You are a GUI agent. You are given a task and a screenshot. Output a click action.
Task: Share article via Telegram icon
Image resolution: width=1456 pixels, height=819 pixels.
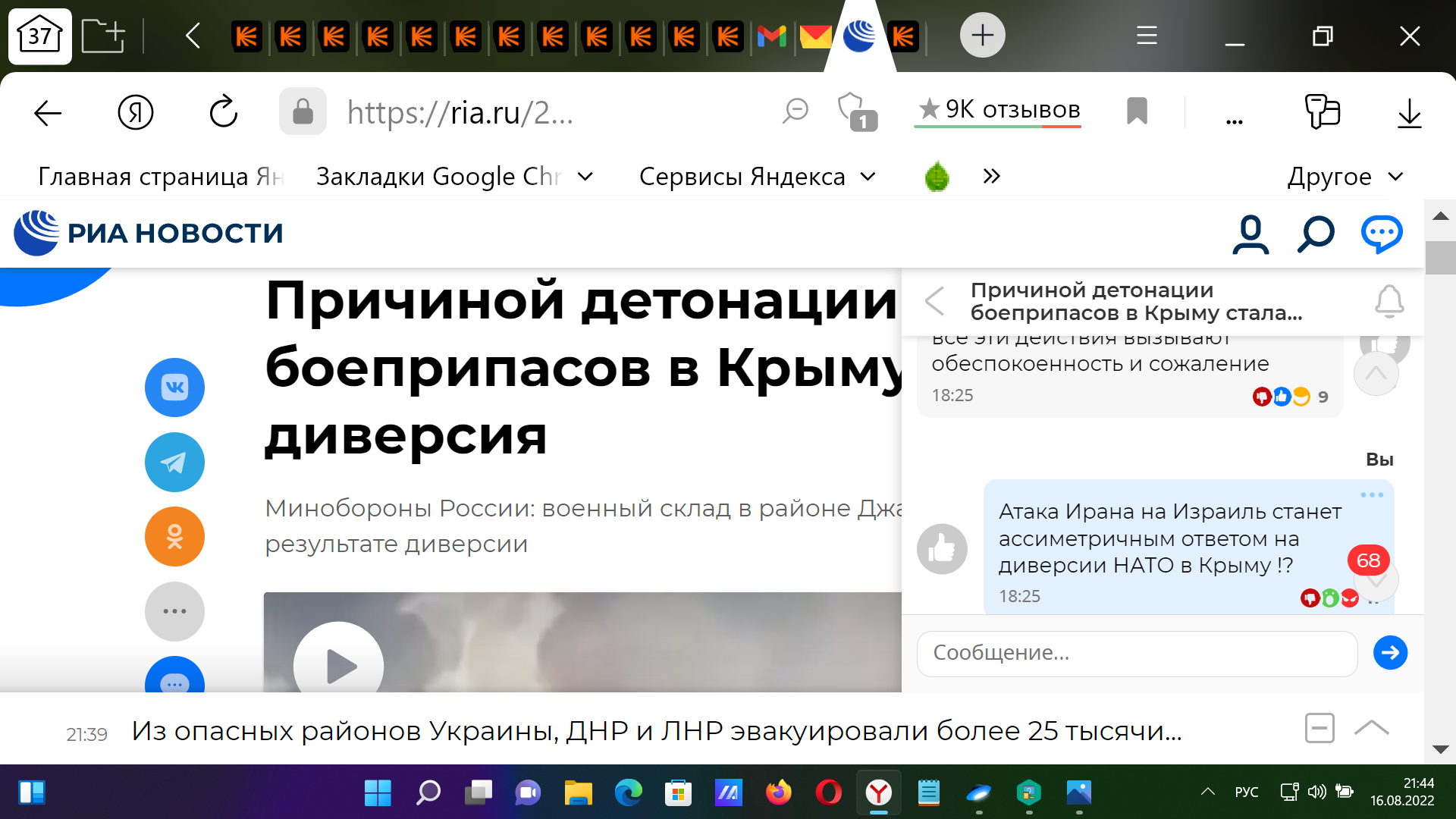point(174,462)
